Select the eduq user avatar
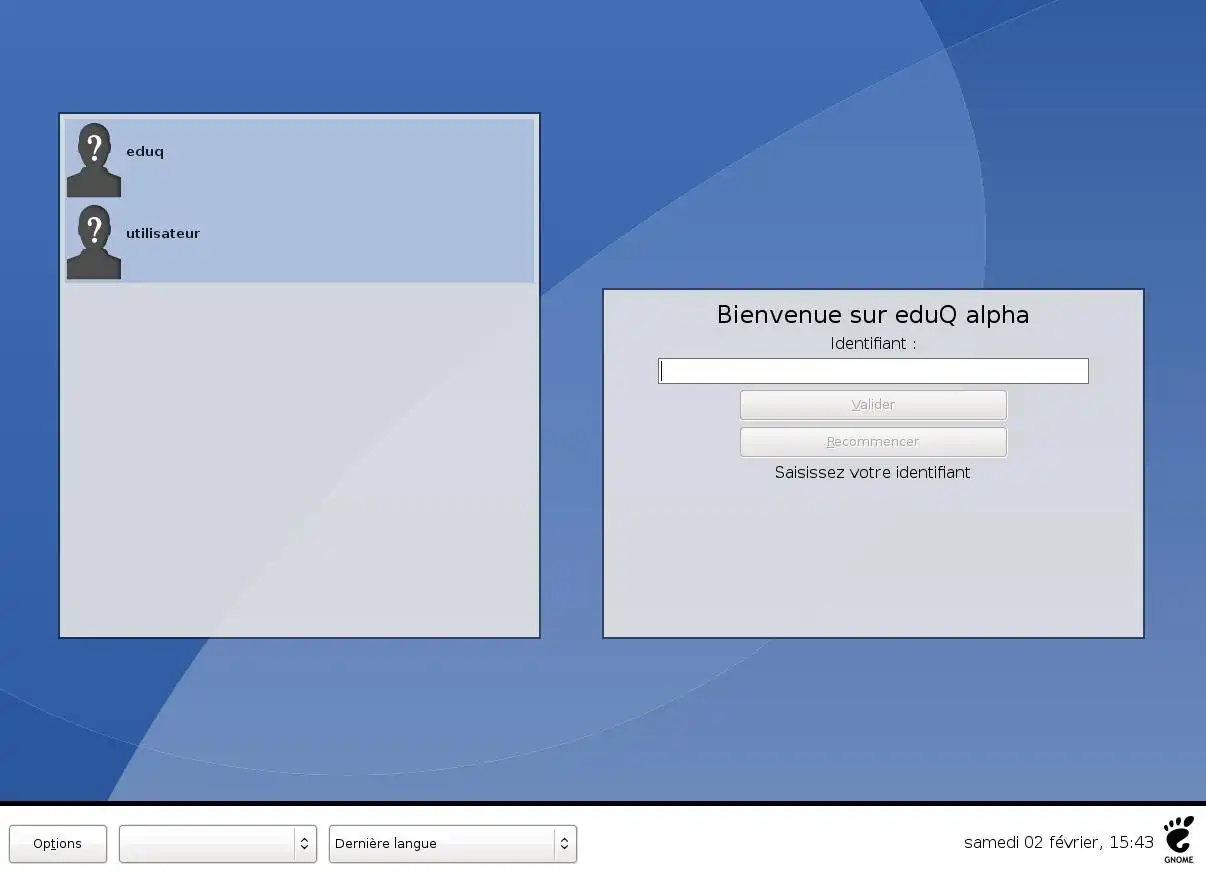This screenshot has height=874, width=1206. click(94, 160)
